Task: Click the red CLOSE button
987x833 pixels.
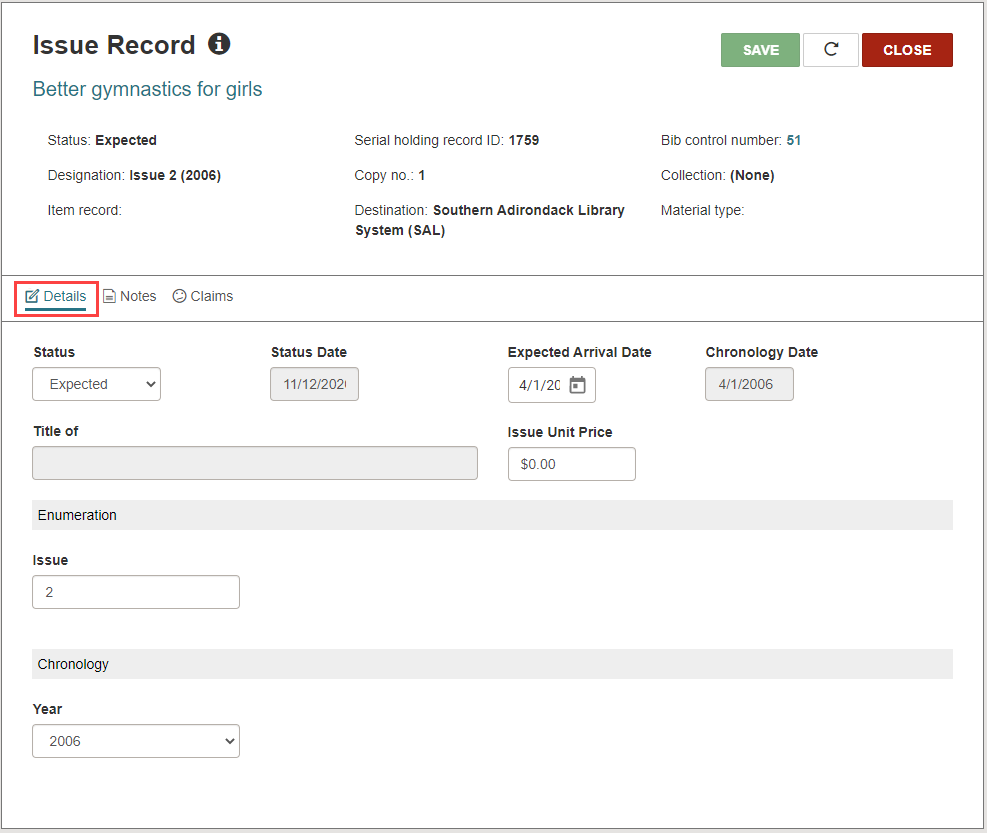Action: click(907, 50)
